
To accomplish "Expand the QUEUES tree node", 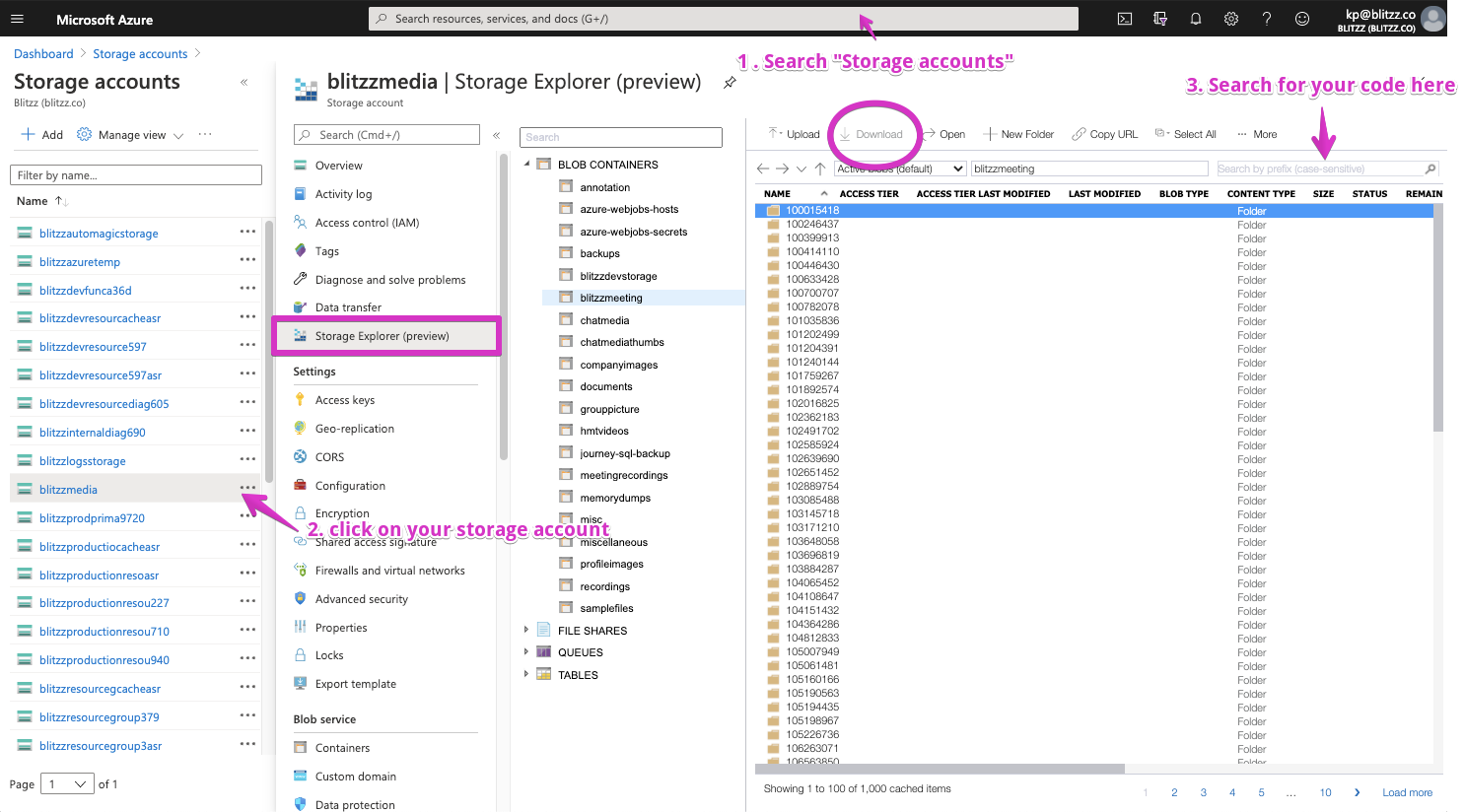I will coord(526,651).
